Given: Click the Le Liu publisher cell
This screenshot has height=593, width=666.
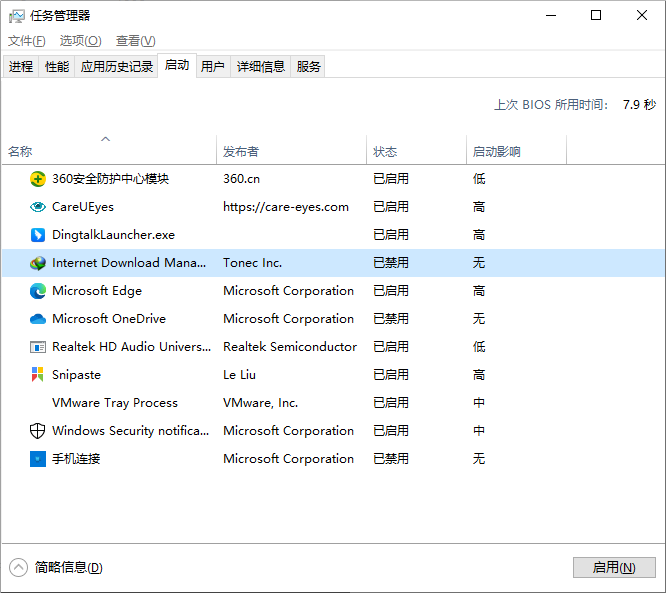Looking at the screenshot, I should [240, 375].
